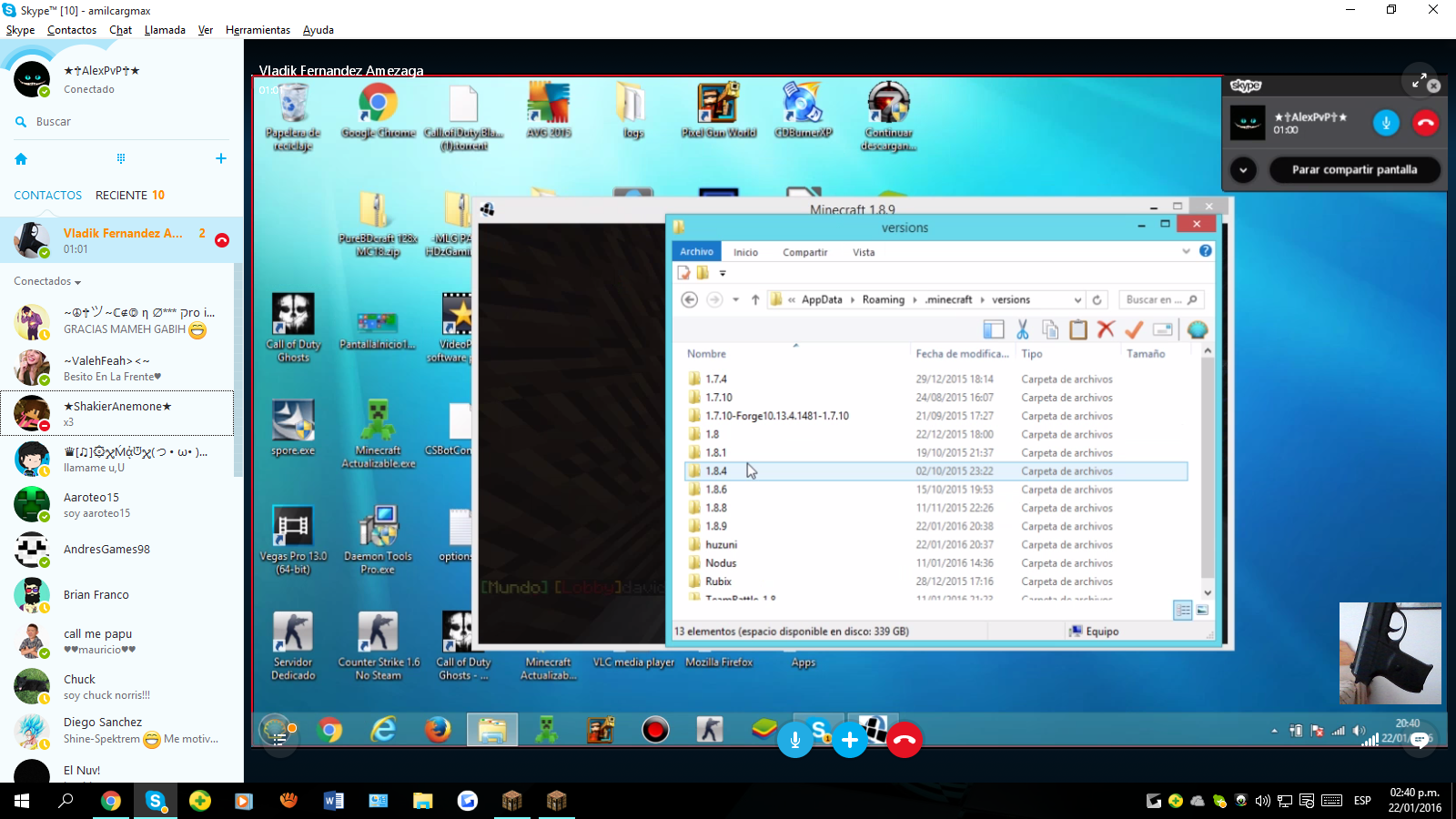This screenshot has width=1456, height=819.
Task: Open recent locations dropdown arrow
Action: click(x=735, y=299)
